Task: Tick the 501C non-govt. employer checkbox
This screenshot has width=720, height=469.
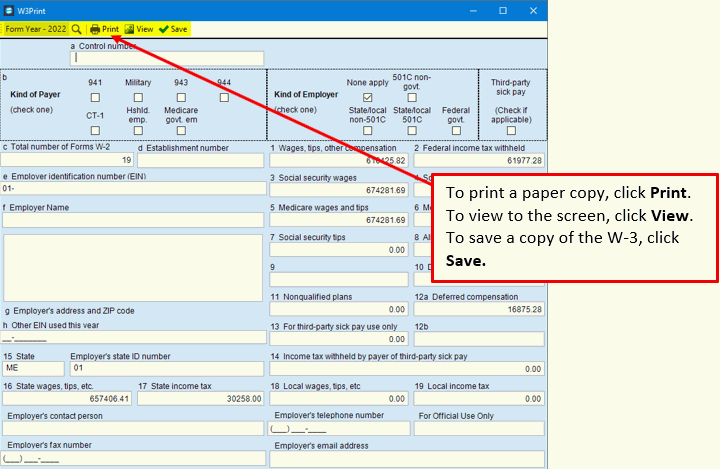Action: coord(411,98)
